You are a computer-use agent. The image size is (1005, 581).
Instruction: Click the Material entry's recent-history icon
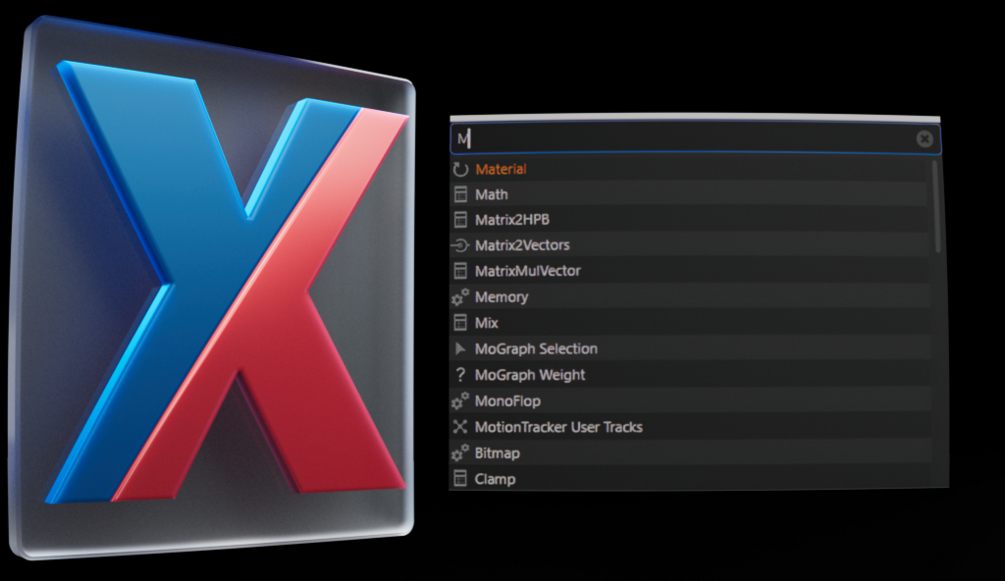pyautogui.click(x=460, y=169)
